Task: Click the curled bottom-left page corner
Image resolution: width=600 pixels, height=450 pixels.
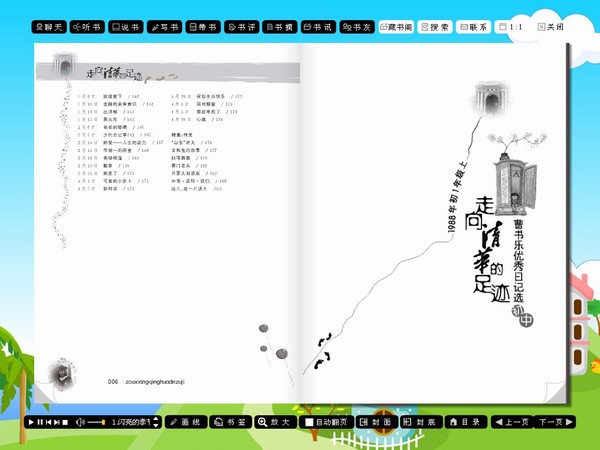Action: (x=43, y=394)
